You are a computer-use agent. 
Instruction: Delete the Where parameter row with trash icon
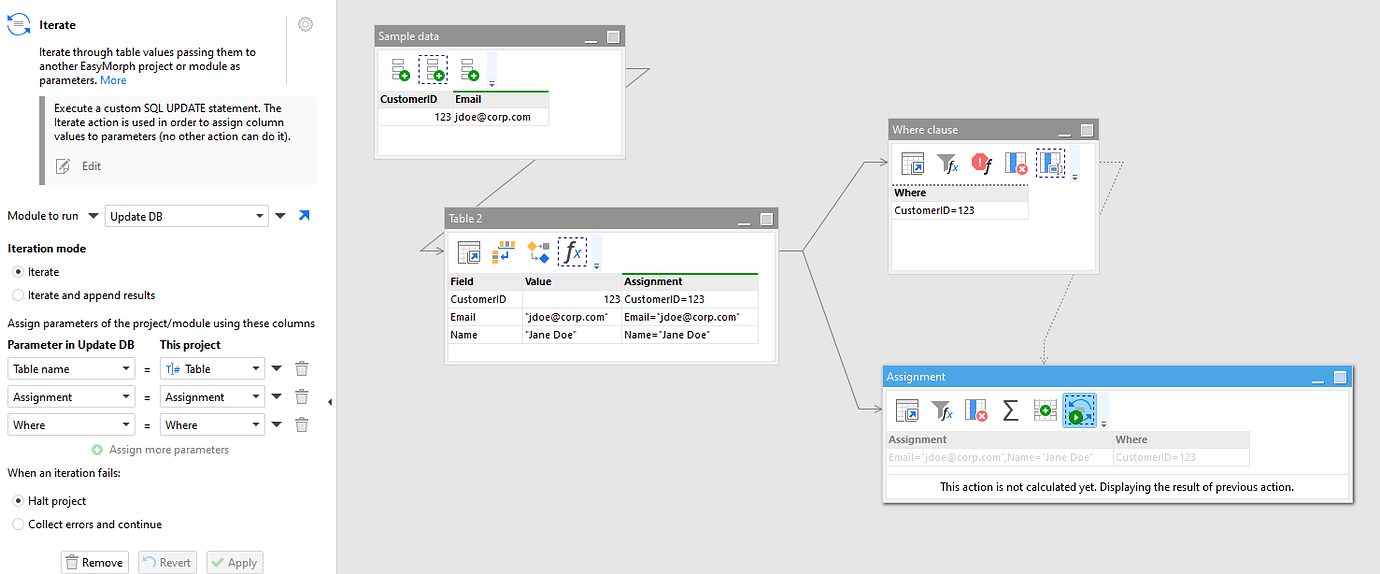coord(302,425)
